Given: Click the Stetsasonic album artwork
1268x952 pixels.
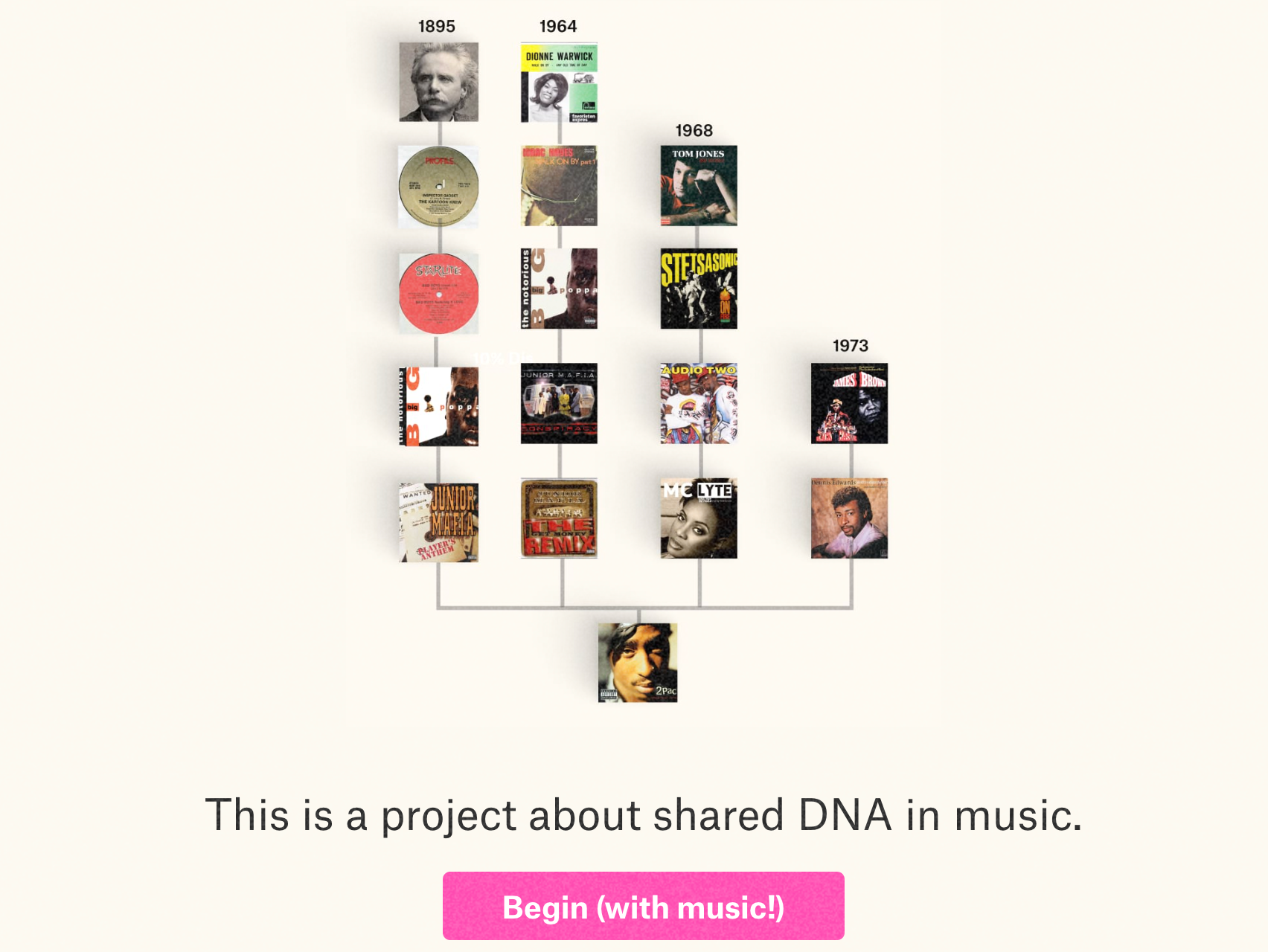Looking at the screenshot, I should [x=699, y=289].
